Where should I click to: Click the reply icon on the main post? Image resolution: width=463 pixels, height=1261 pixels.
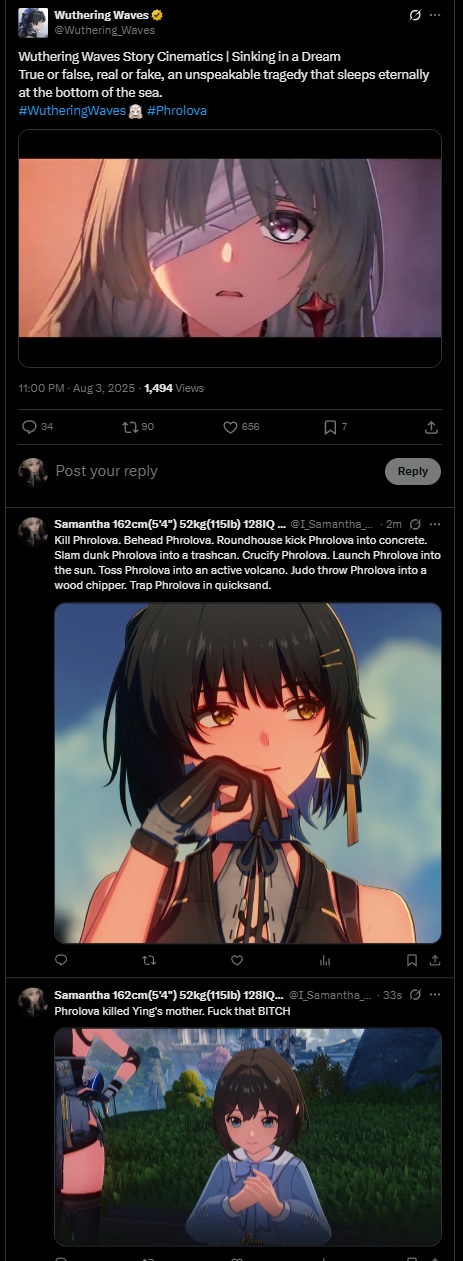click(x=29, y=427)
